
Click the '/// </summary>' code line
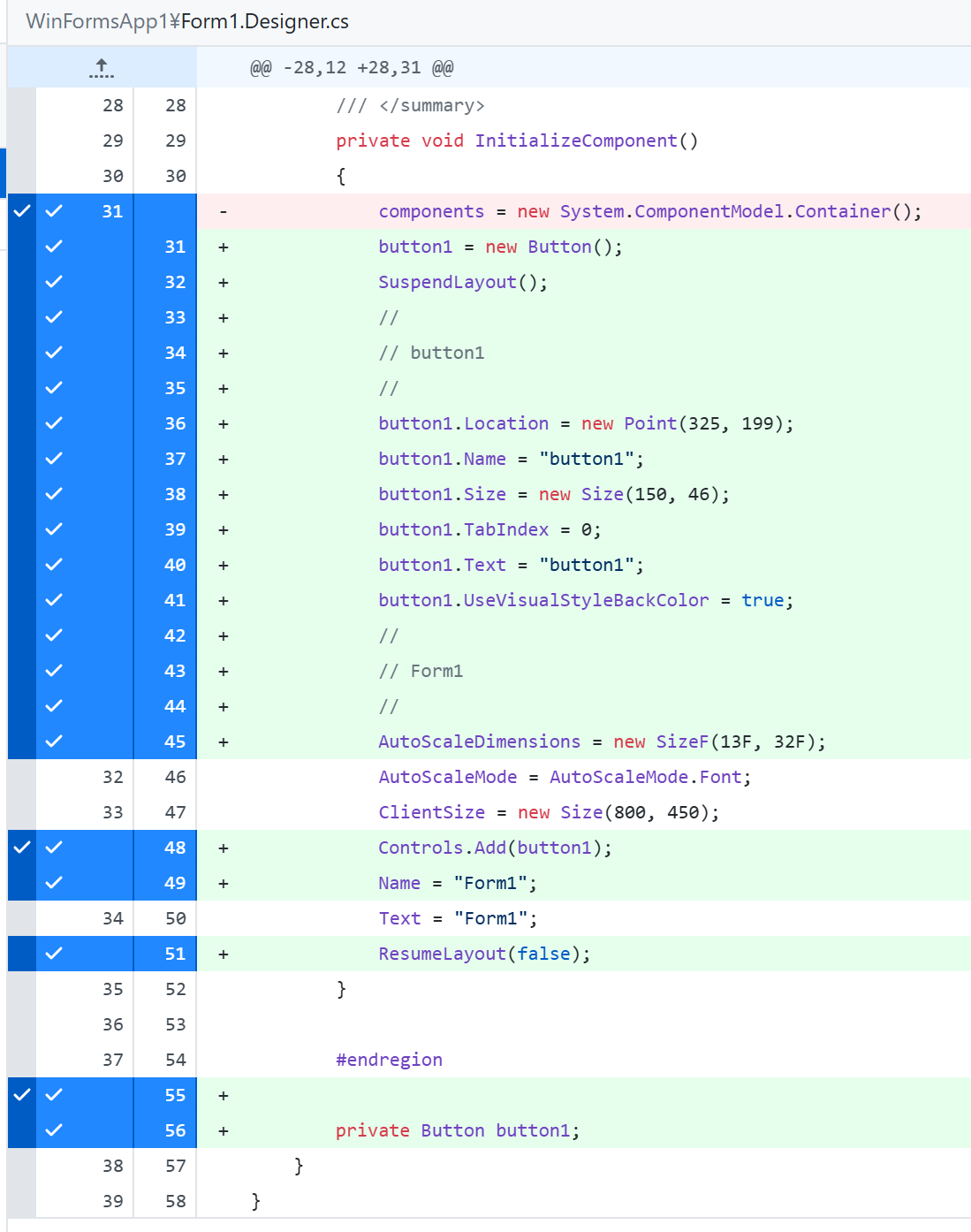pyautogui.click(x=410, y=106)
